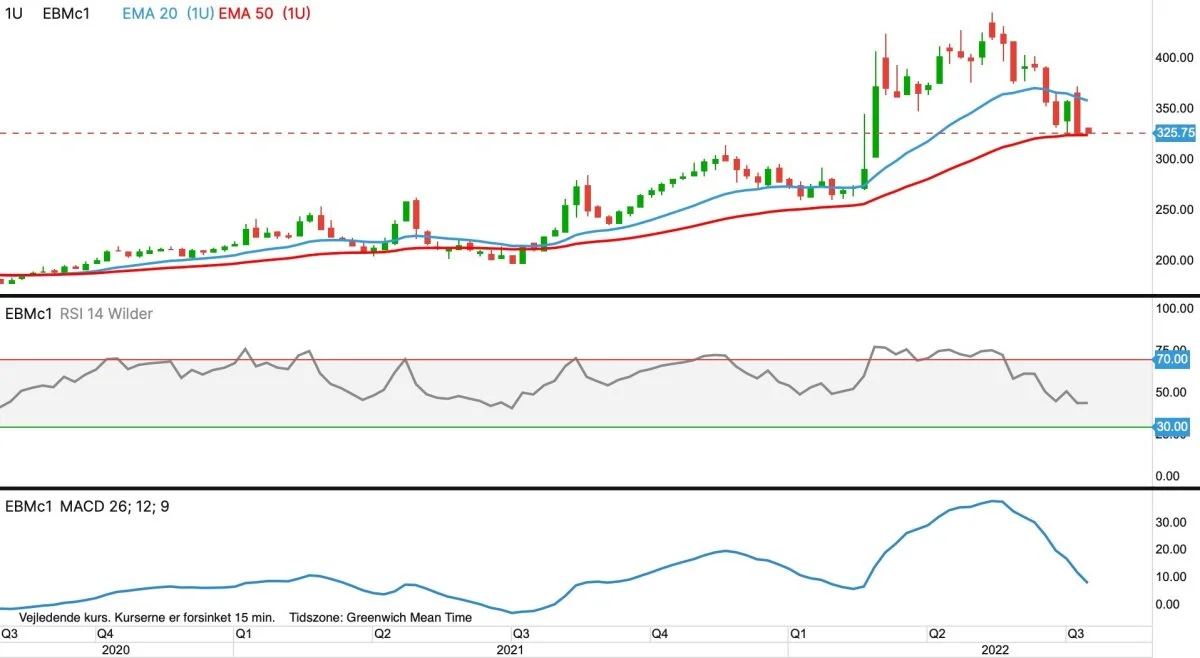Screen dimensions: 1200x658
Task: Select the 2021 year on time axis
Action: (x=510, y=649)
